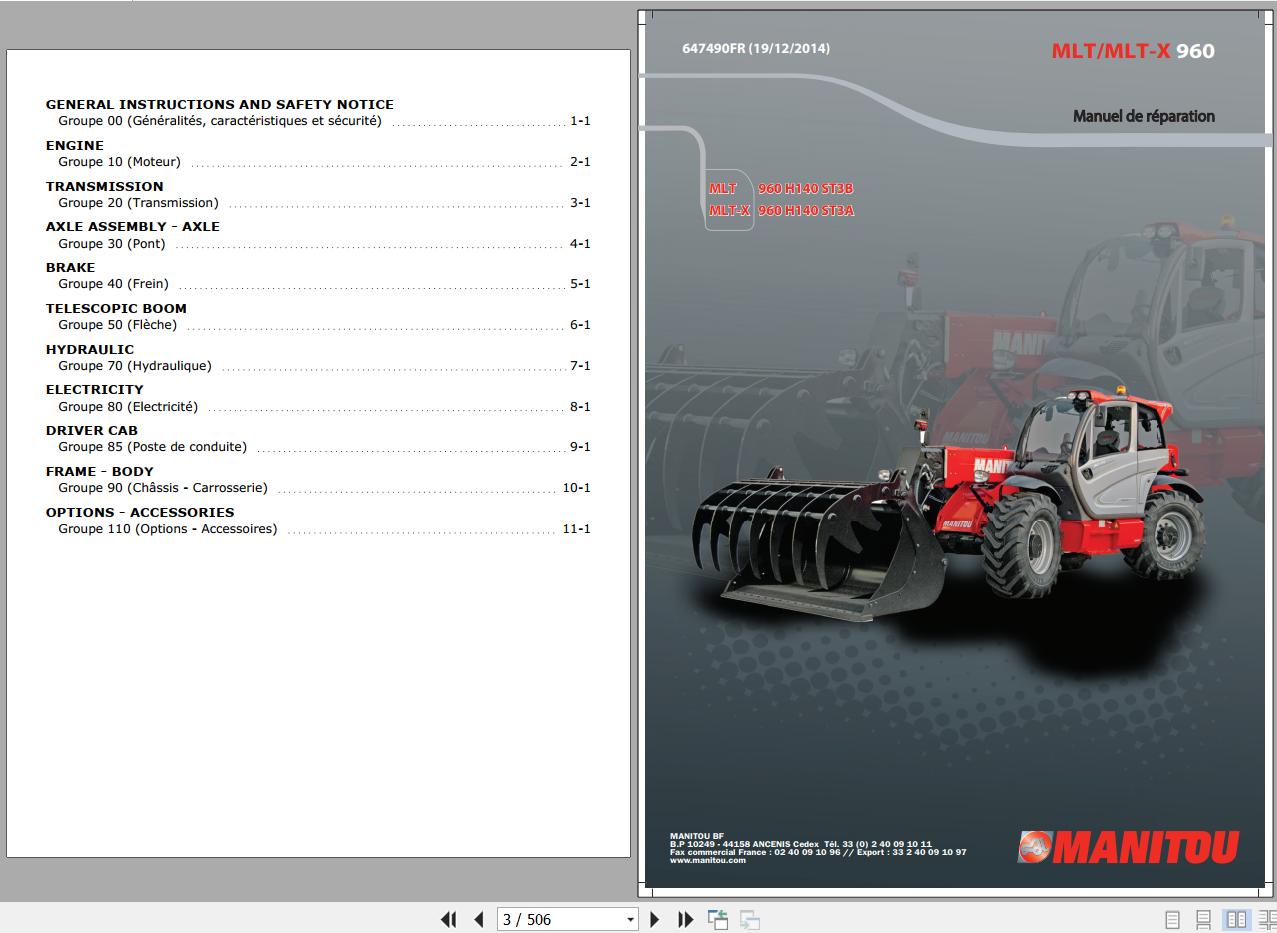
Task: Select the two-page facing view
Action: pyautogui.click(x=1236, y=919)
